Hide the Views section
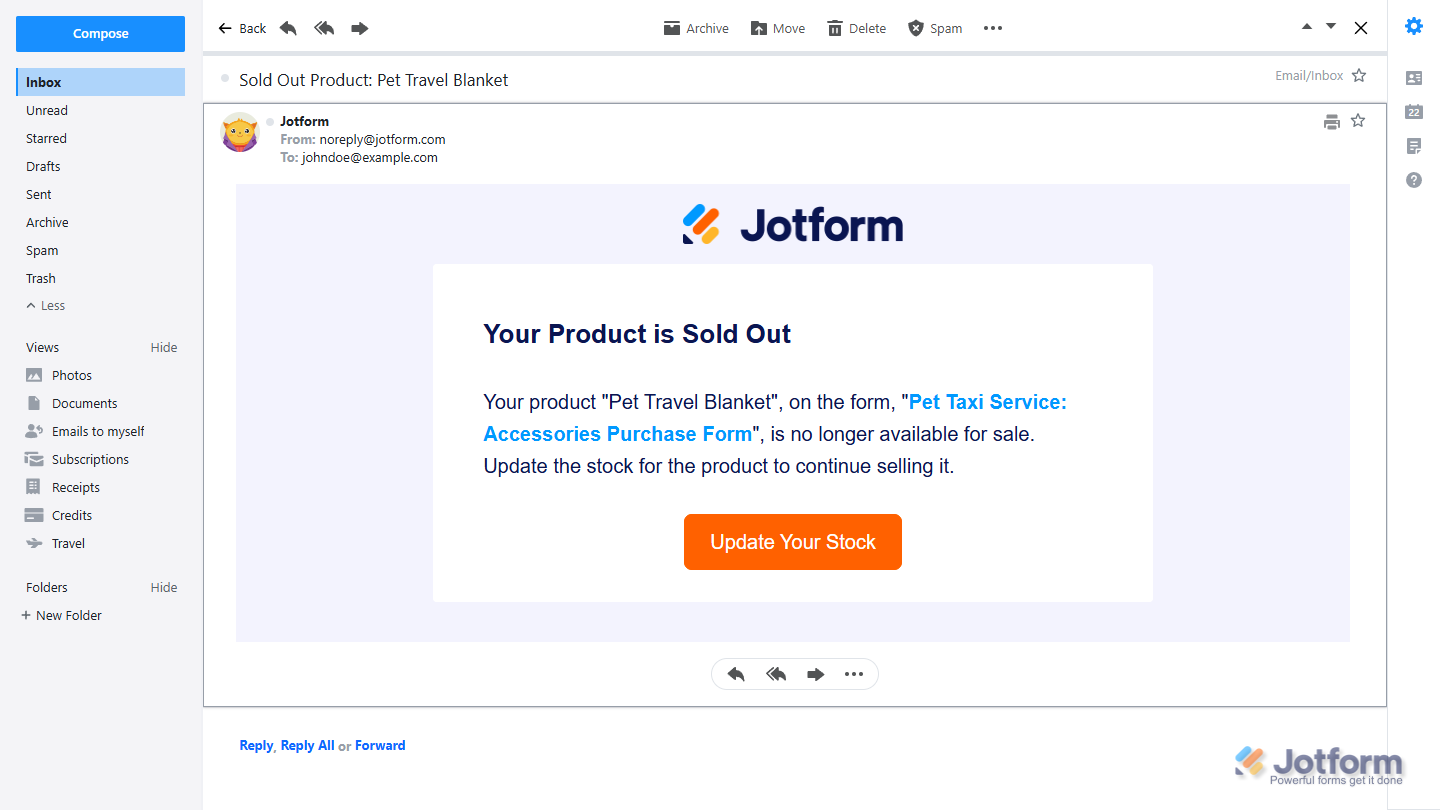This screenshot has height=810, width=1440. pyautogui.click(x=164, y=348)
